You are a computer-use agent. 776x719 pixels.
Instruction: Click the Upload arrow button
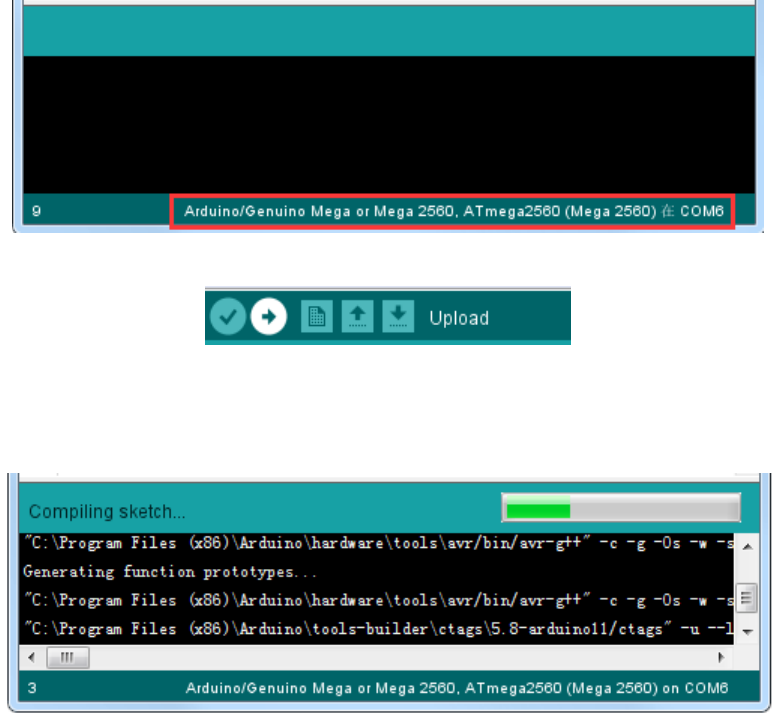click(x=269, y=317)
